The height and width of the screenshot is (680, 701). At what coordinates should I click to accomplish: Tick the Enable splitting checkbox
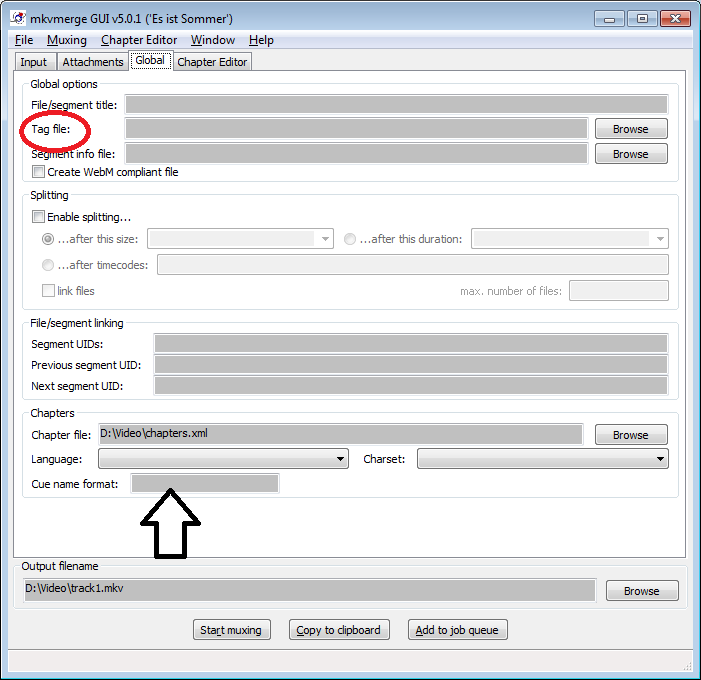(x=38, y=217)
